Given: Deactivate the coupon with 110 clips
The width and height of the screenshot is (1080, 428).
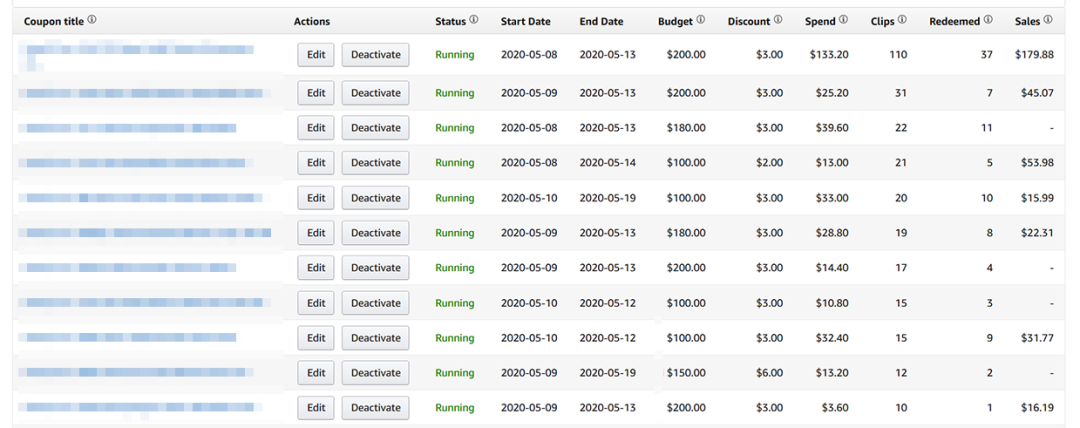Looking at the screenshot, I should click(x=375, y=55).
